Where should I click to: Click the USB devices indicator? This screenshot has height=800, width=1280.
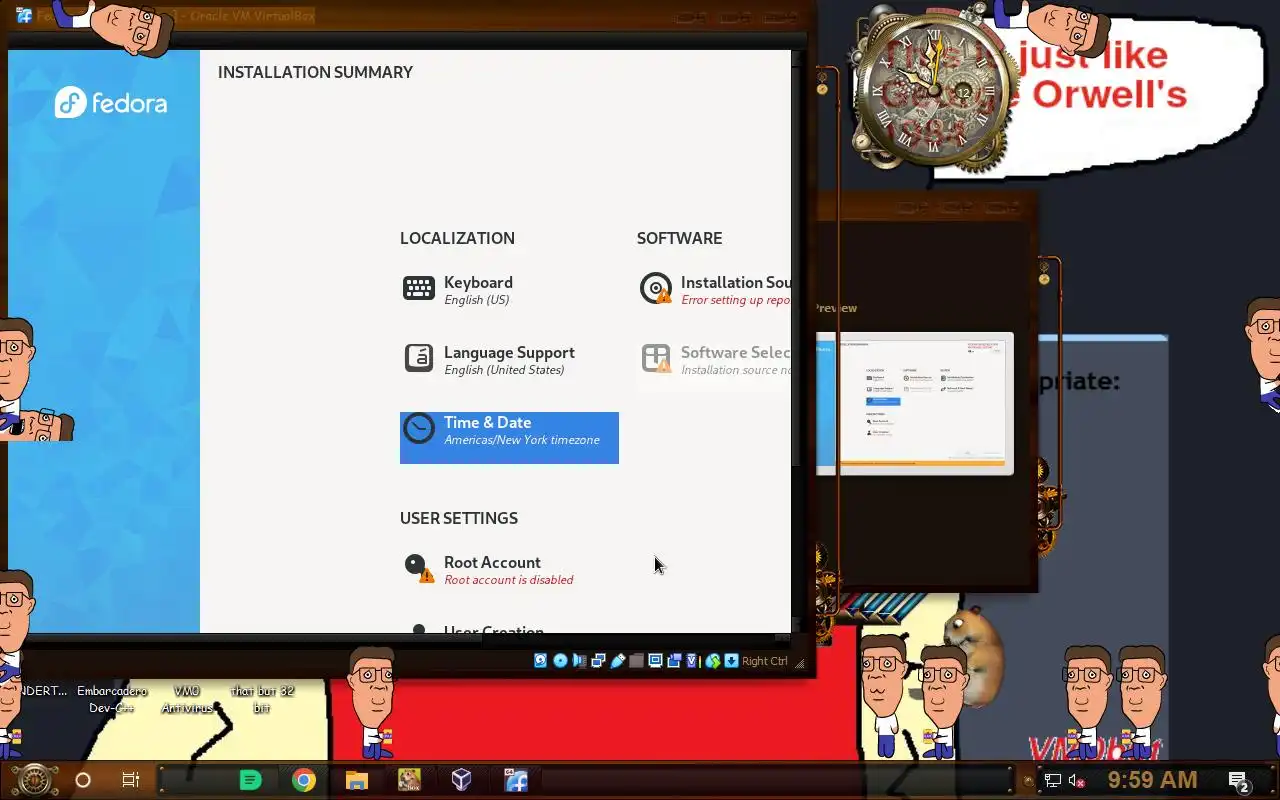point(617,661)
